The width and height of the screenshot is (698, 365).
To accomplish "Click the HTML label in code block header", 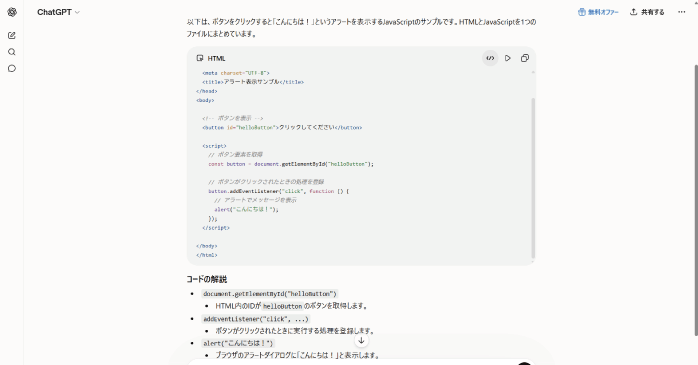I will 216,58.
